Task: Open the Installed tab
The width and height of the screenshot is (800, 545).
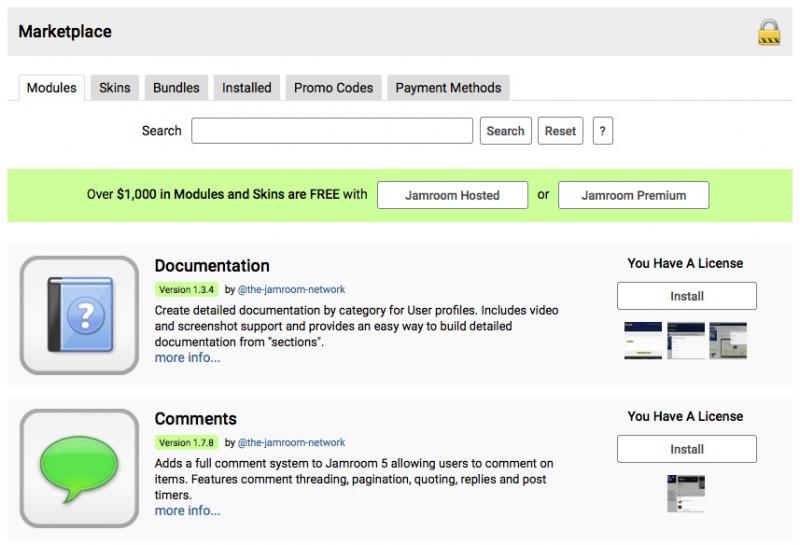Action: pos(247,88)
